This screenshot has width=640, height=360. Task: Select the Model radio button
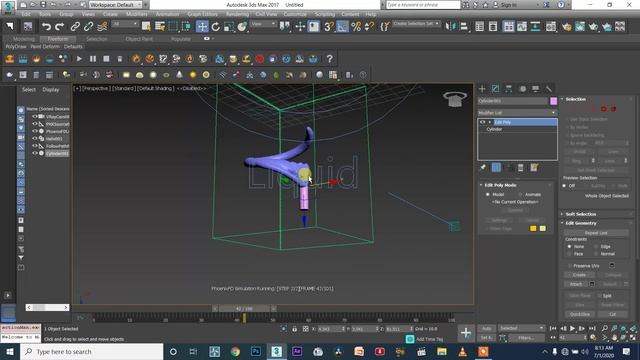tap(488, 195)
